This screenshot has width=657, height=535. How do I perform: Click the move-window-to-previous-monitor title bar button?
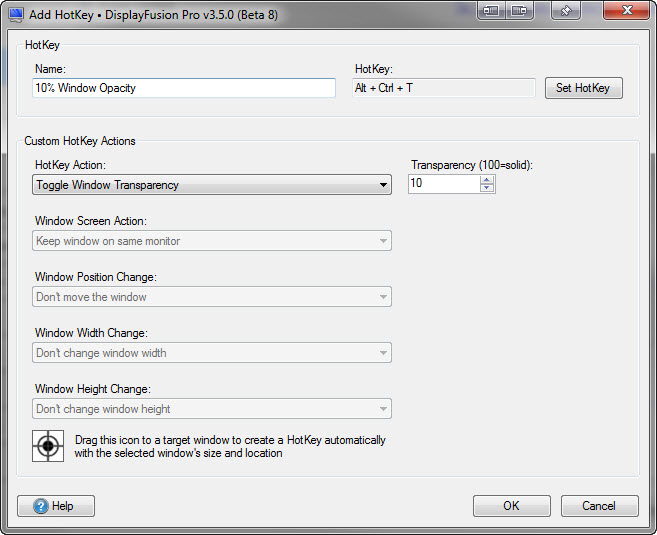coord(491,10)
